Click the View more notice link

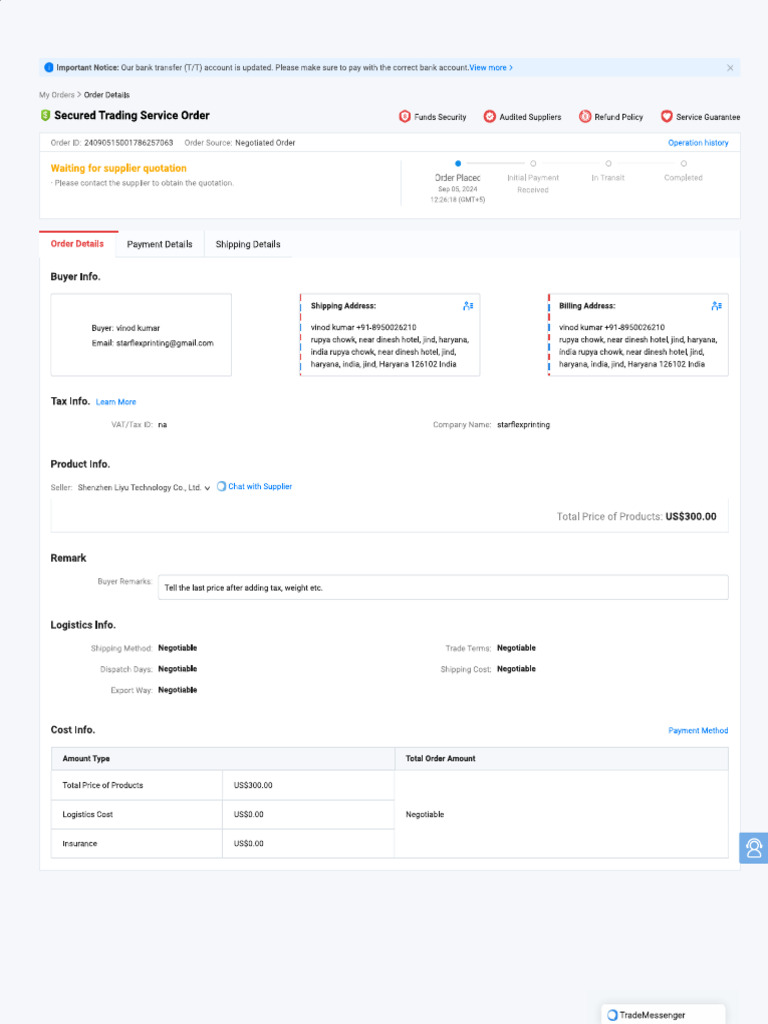pos(491,68)
